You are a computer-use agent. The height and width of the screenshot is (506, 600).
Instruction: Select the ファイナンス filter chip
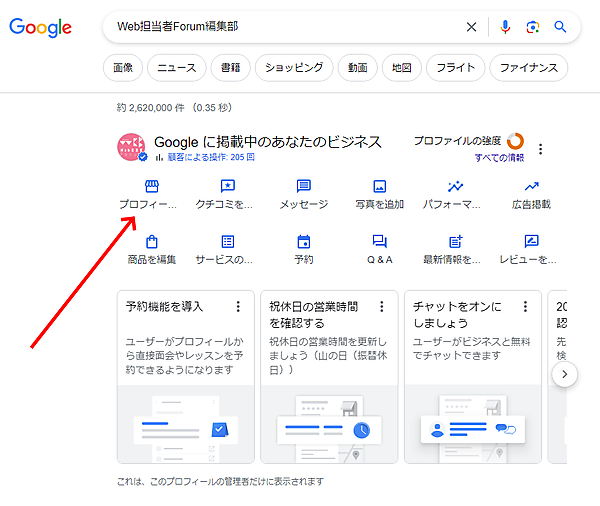(529, 68)
